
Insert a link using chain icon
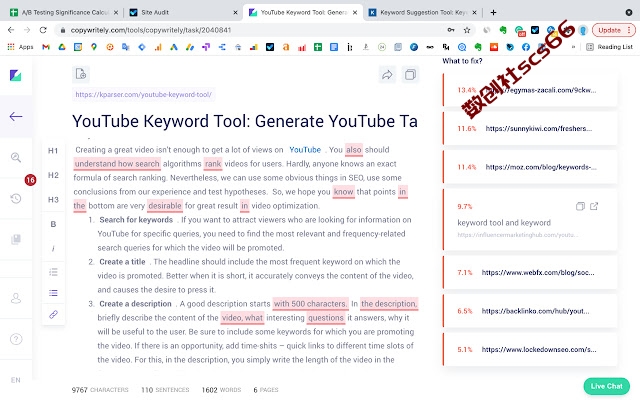pos(53,314)
